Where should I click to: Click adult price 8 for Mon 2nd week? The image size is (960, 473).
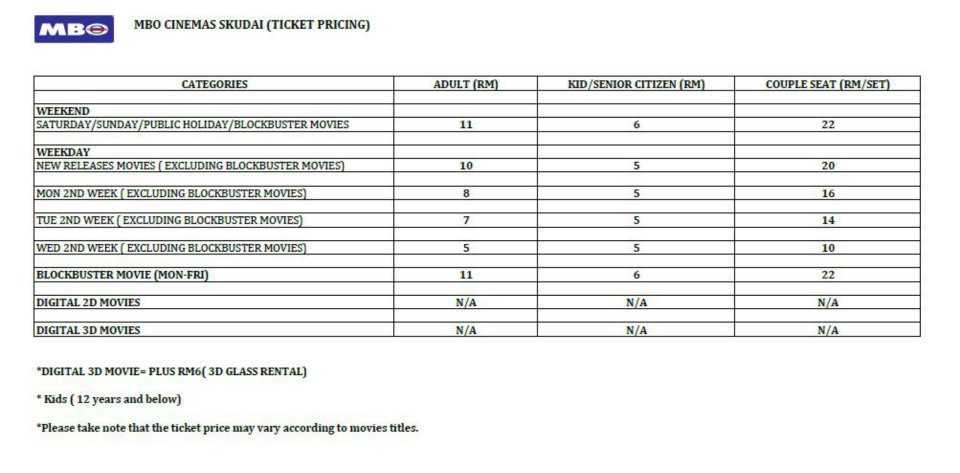coord(466,193)
